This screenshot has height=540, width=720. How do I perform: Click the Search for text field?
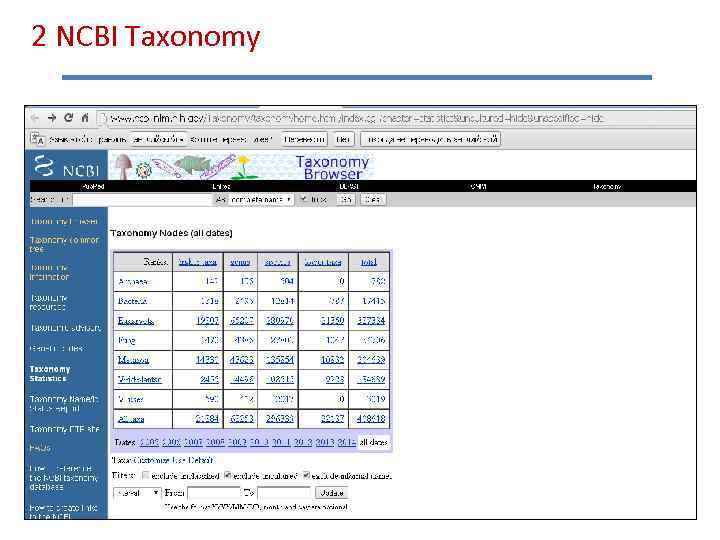tap(142, 200)
